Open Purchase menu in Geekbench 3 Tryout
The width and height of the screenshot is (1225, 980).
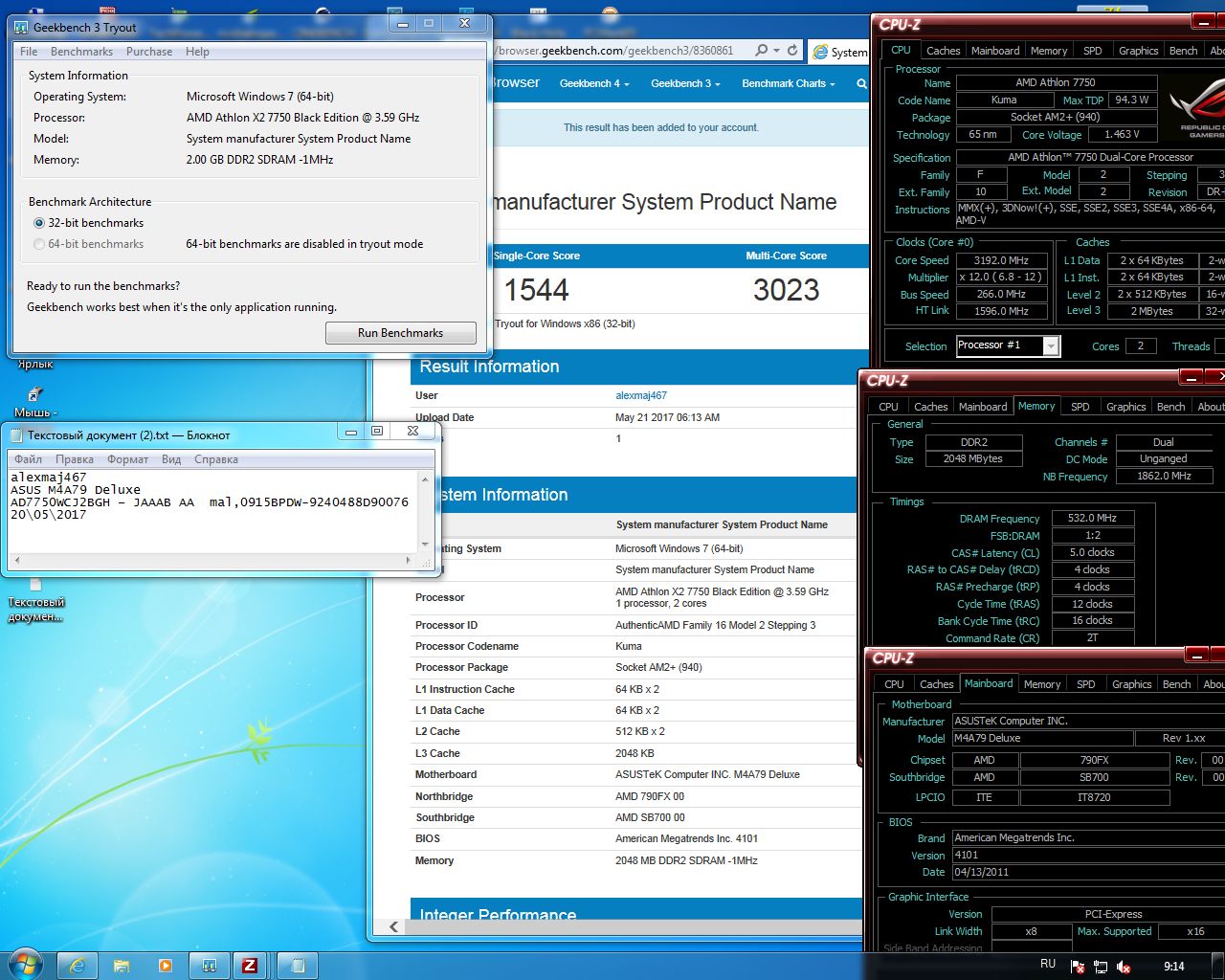[x=149, y=52]
